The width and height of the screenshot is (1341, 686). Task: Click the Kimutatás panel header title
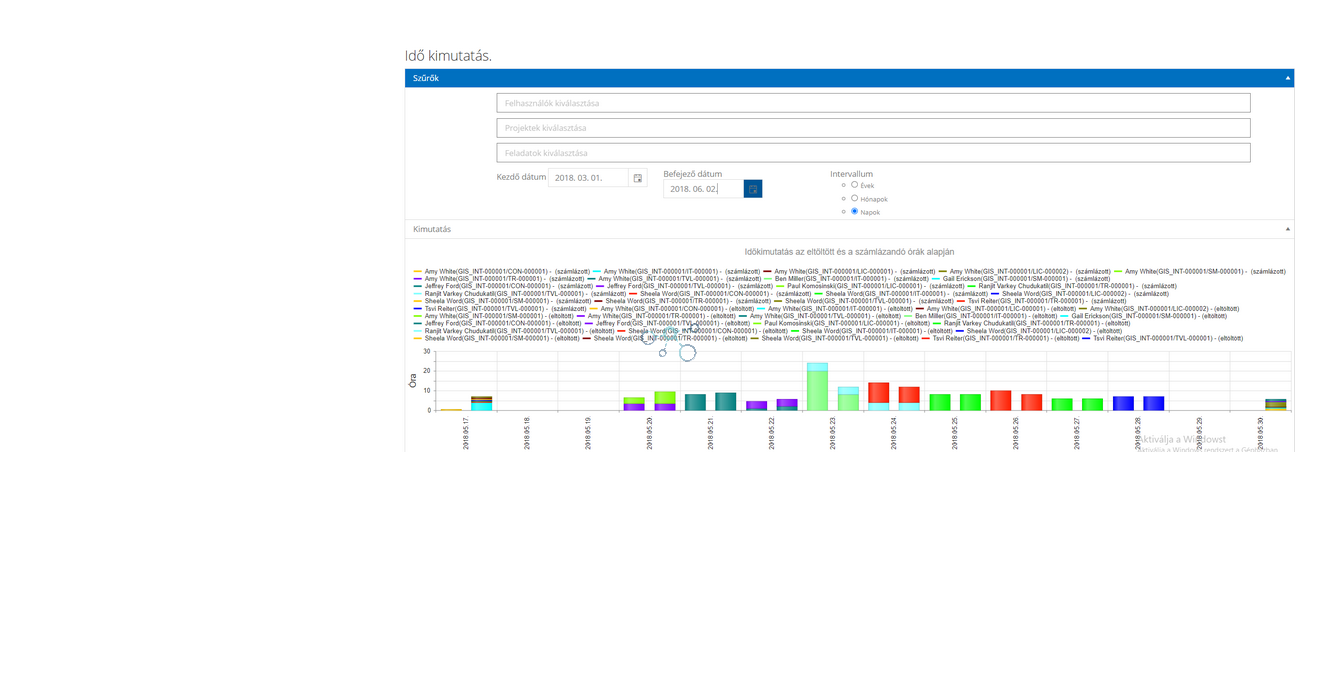[x=432, y=229]
